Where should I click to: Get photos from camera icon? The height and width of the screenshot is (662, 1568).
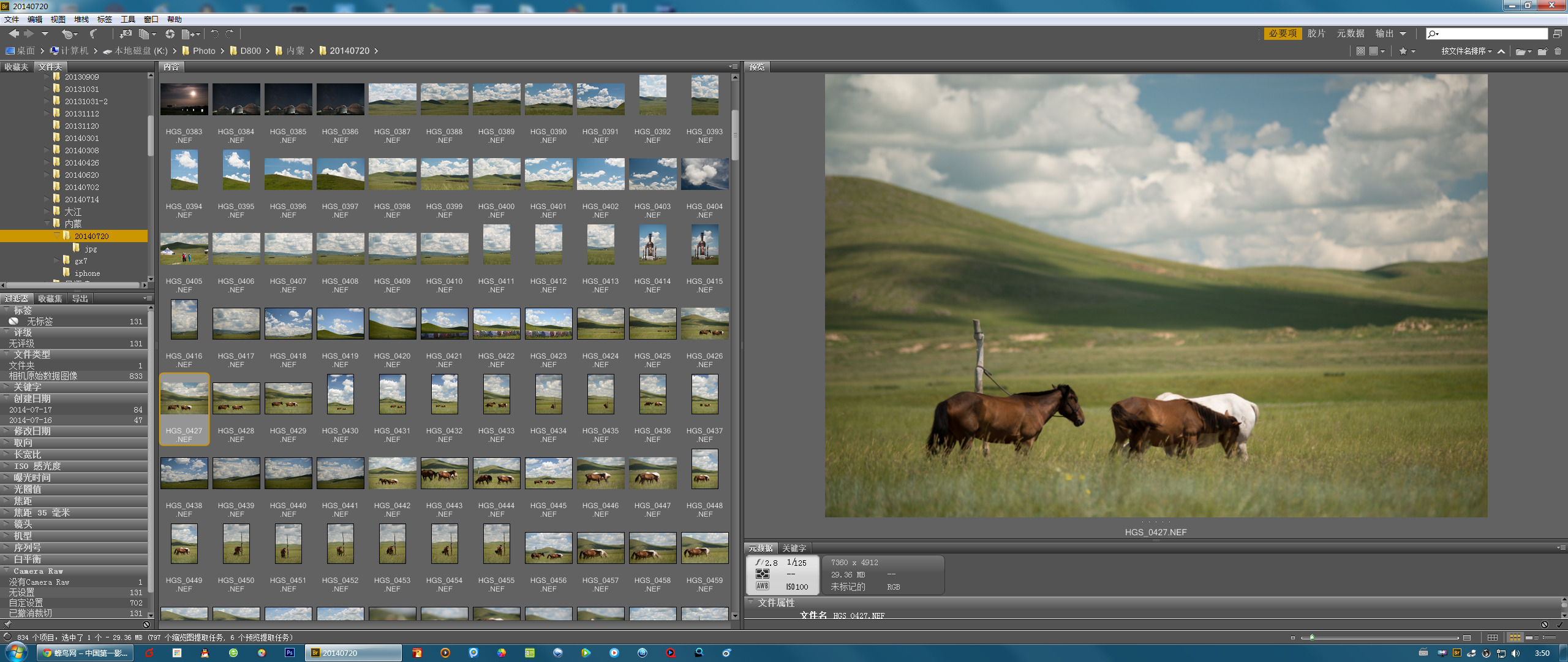tap(126, 34)
